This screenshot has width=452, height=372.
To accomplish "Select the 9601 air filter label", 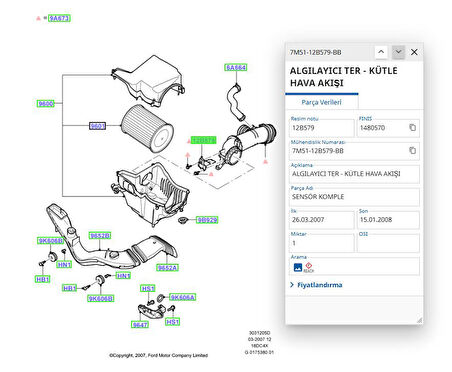I will pyautogui.click(x=98, y=126).
